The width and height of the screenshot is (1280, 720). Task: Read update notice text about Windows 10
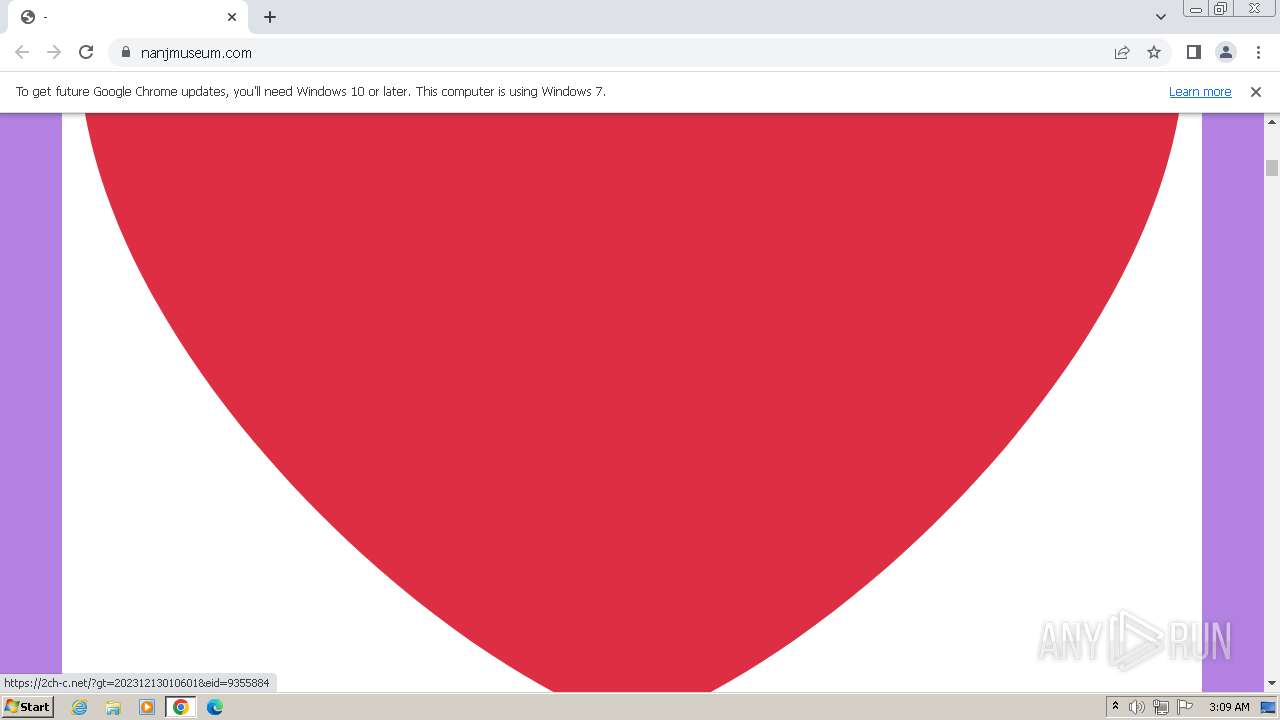[311, 91]
